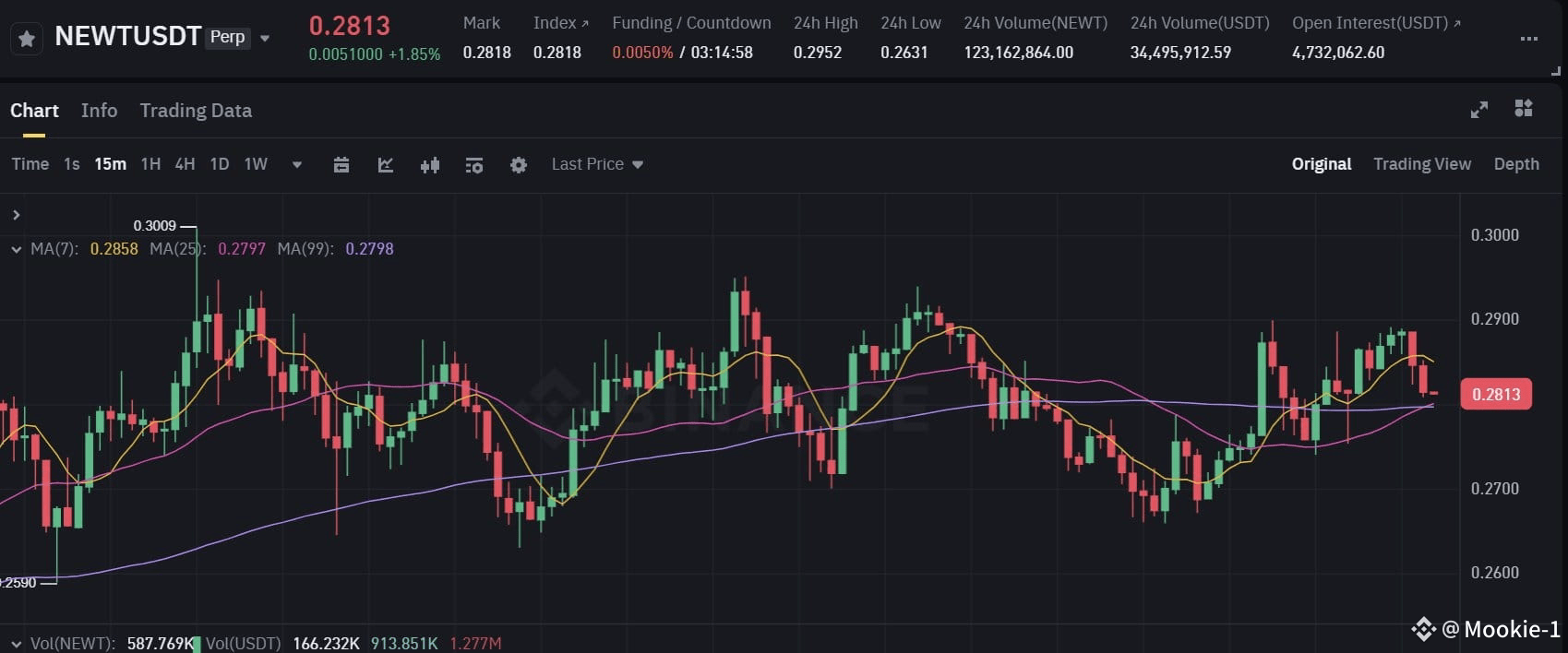Open the order display settings icon

point(474,165)
